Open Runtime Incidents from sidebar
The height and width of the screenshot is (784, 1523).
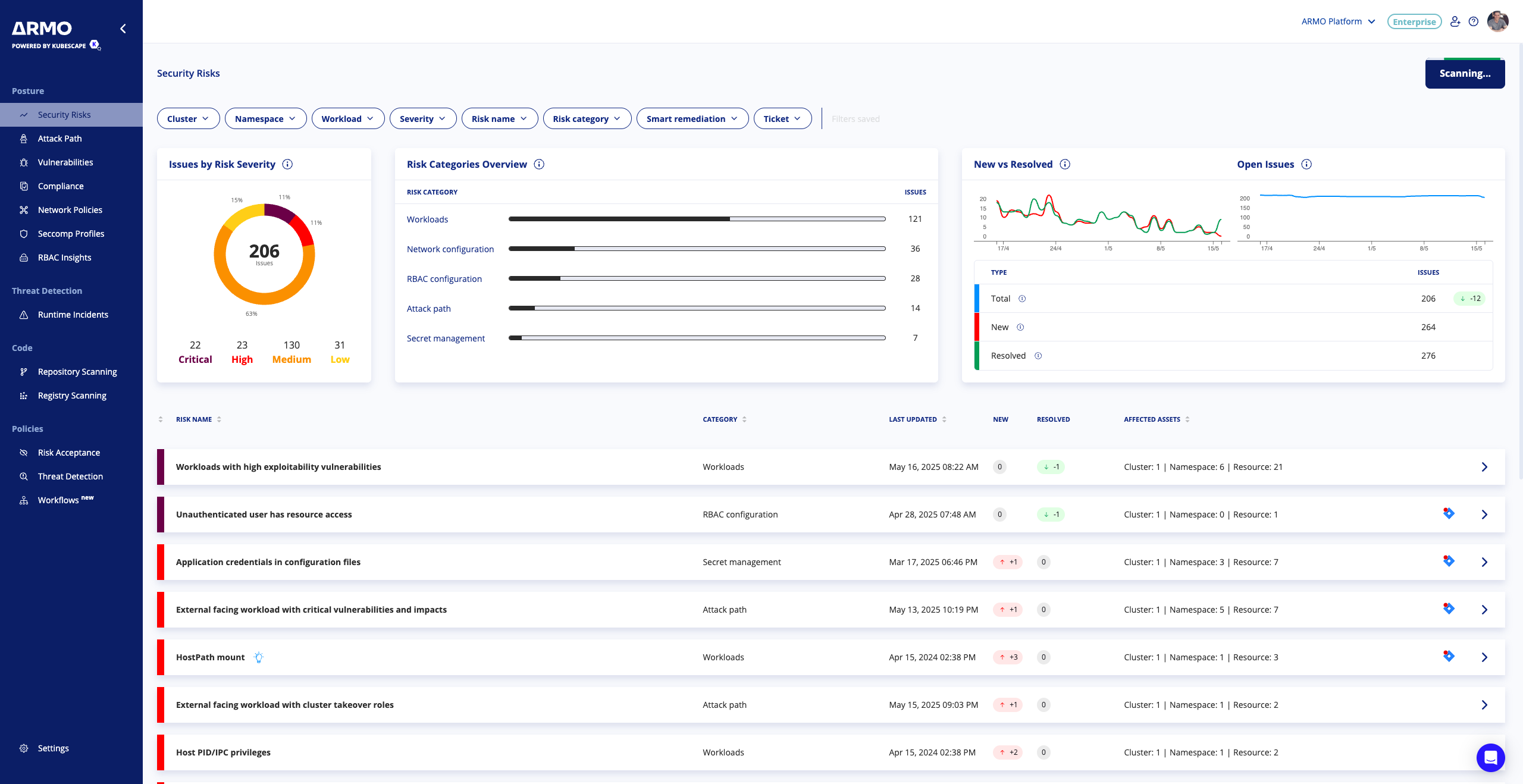pyautogui.click(x=73, y=315)
